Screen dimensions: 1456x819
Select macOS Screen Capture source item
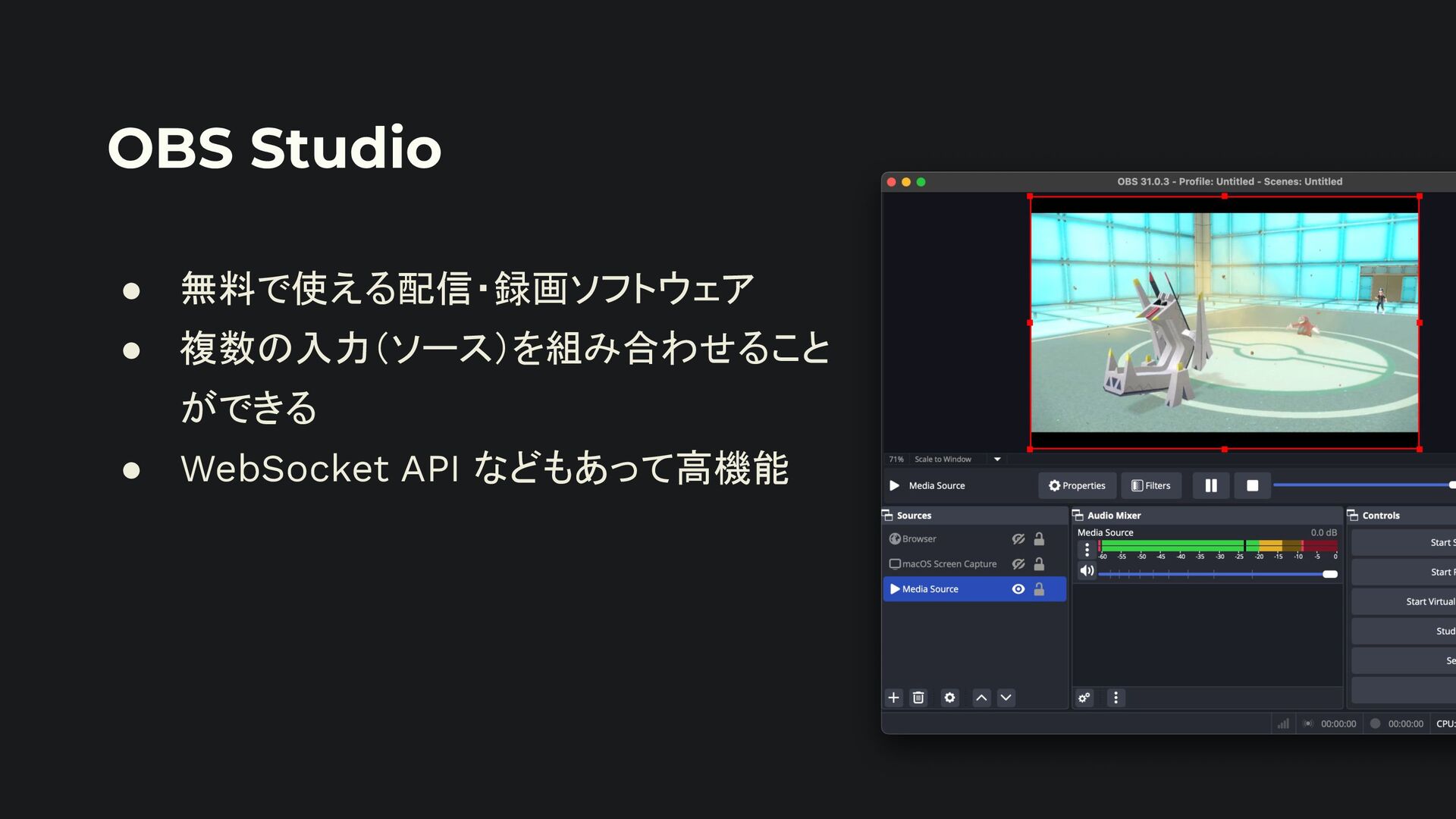[x=949, y=564]
